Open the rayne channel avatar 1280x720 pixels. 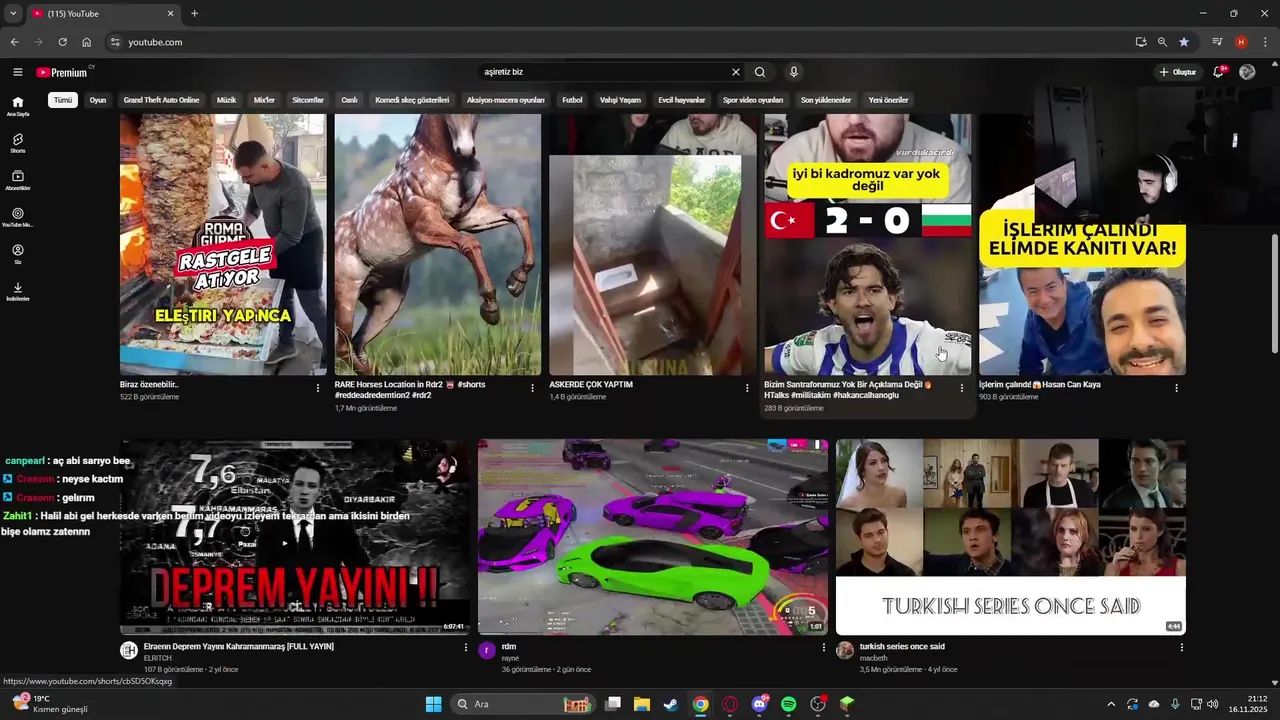tap(487, 651)
